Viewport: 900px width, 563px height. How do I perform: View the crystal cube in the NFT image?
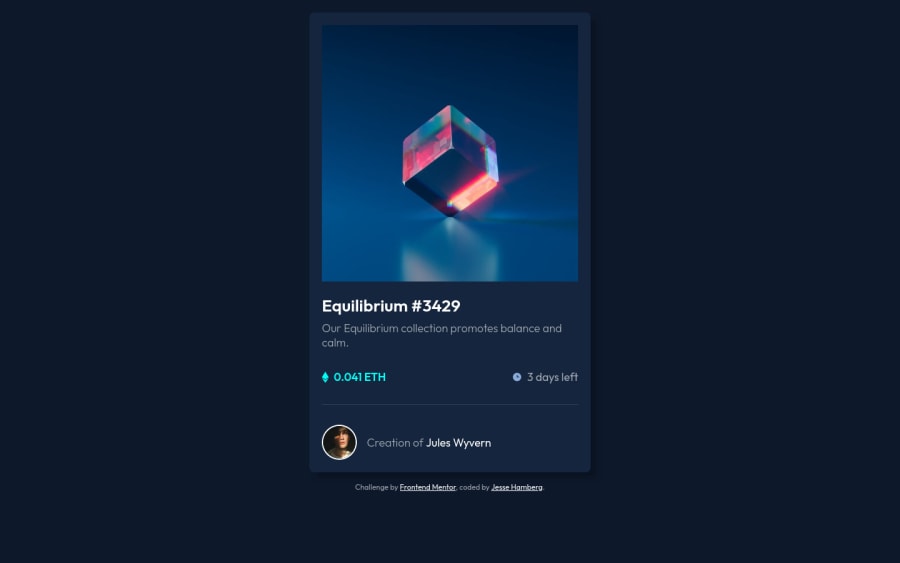pos(451,161)
